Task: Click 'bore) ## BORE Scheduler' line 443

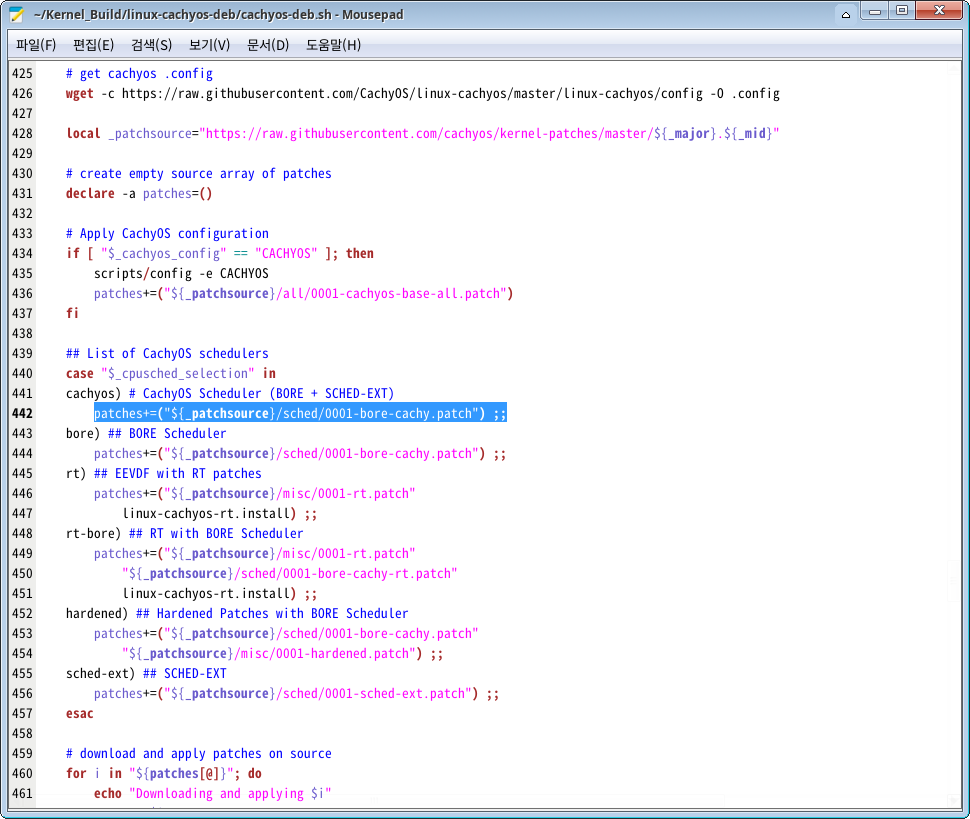Action: click(146, 434)
